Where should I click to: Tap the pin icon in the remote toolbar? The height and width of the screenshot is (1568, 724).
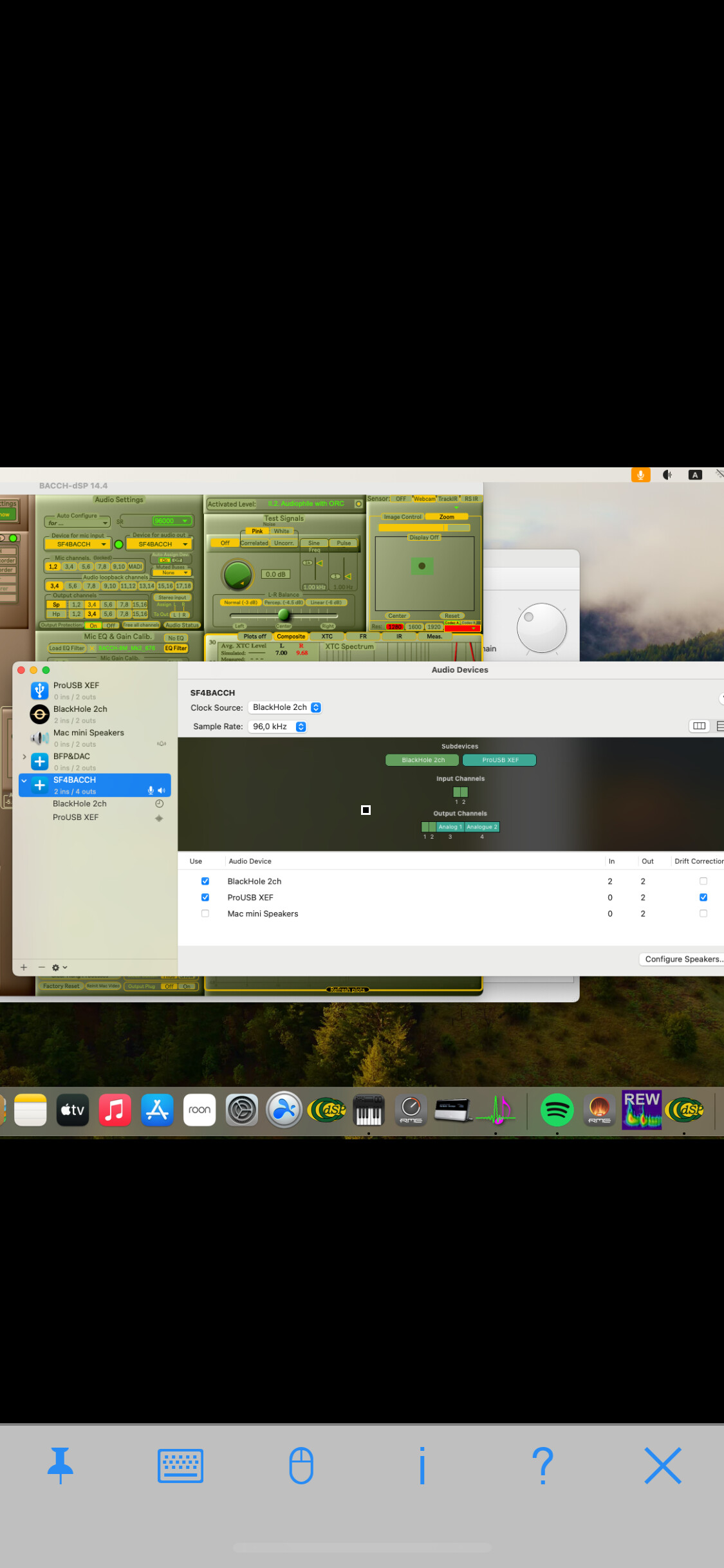click(60, 1466)
